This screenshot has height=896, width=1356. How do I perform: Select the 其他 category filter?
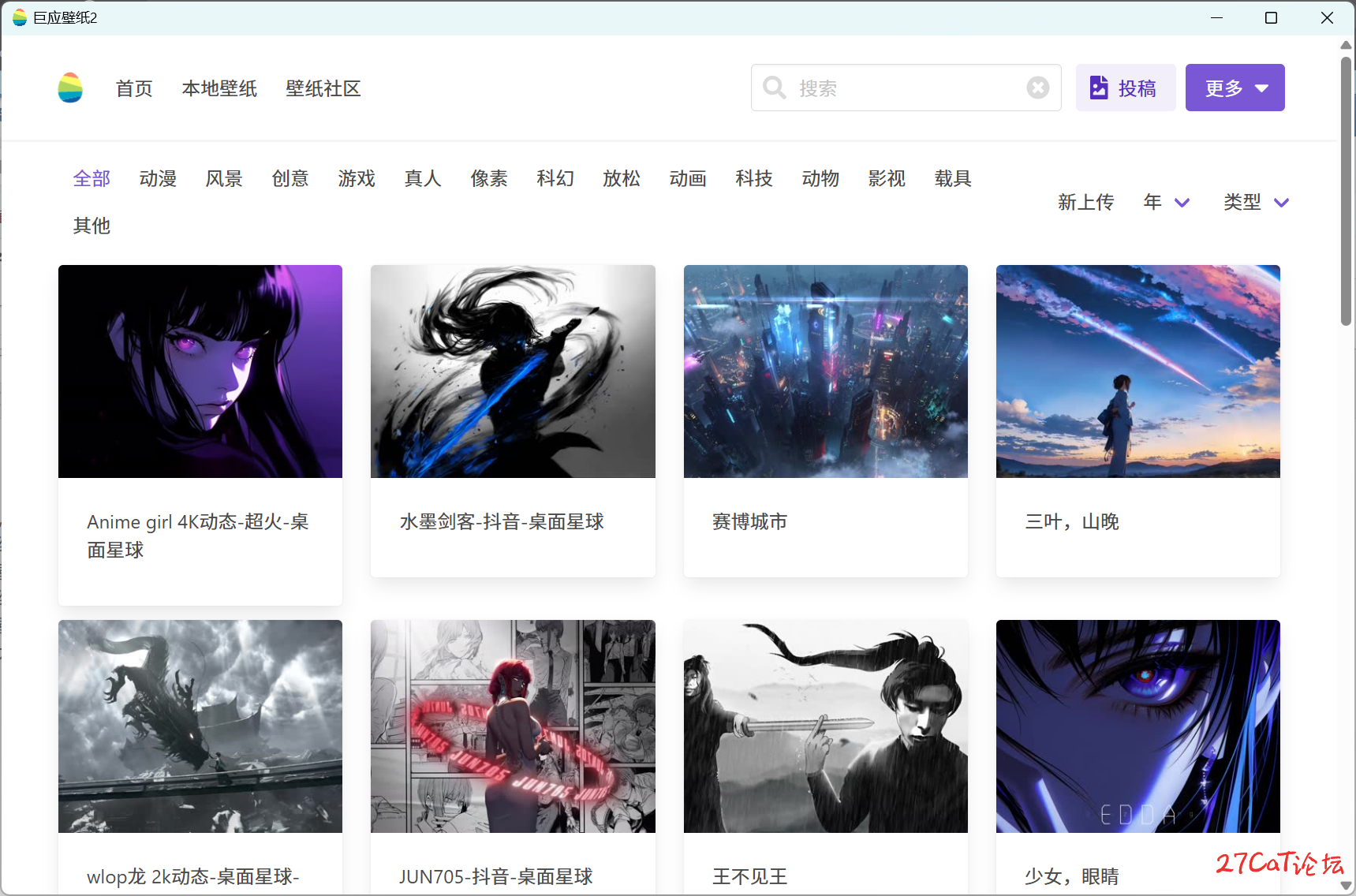click(x=92, y=226)
